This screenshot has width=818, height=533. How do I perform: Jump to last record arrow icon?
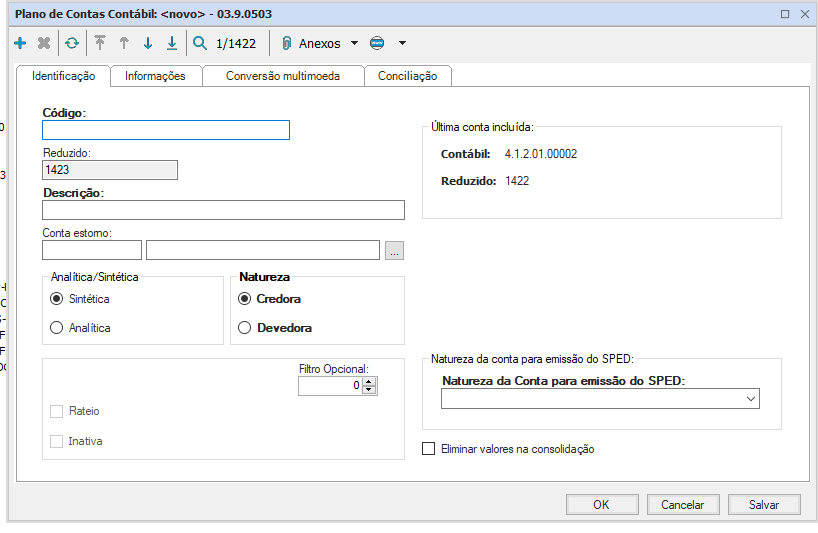pyautogui.click(x=172, y=44)
